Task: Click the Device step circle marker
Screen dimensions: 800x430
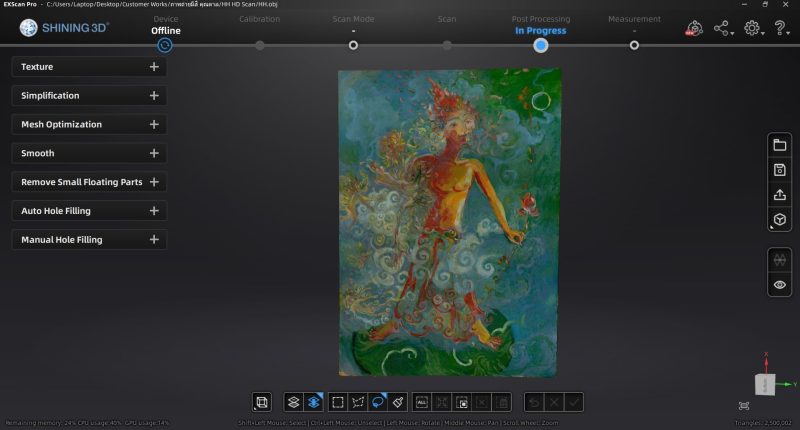Action: pyautogui.click(x=164, y=45)
